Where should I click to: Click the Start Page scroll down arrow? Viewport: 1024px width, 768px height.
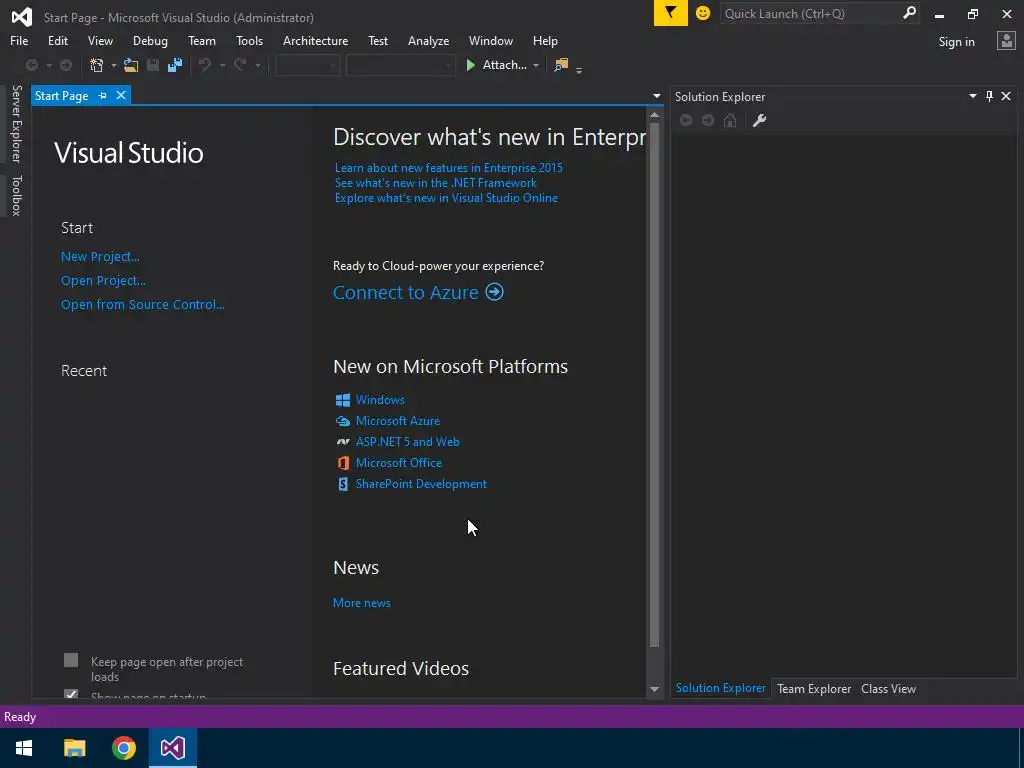coord(654,690)
